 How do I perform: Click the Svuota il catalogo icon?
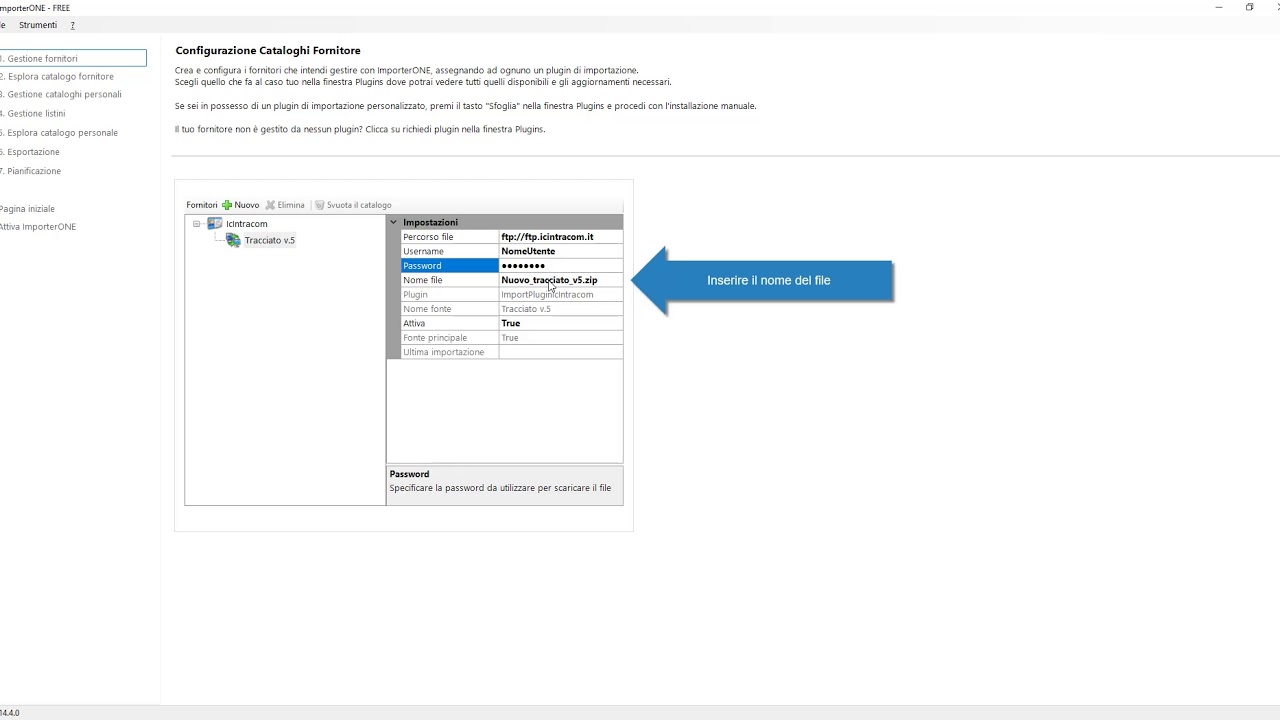coord(320,205)
